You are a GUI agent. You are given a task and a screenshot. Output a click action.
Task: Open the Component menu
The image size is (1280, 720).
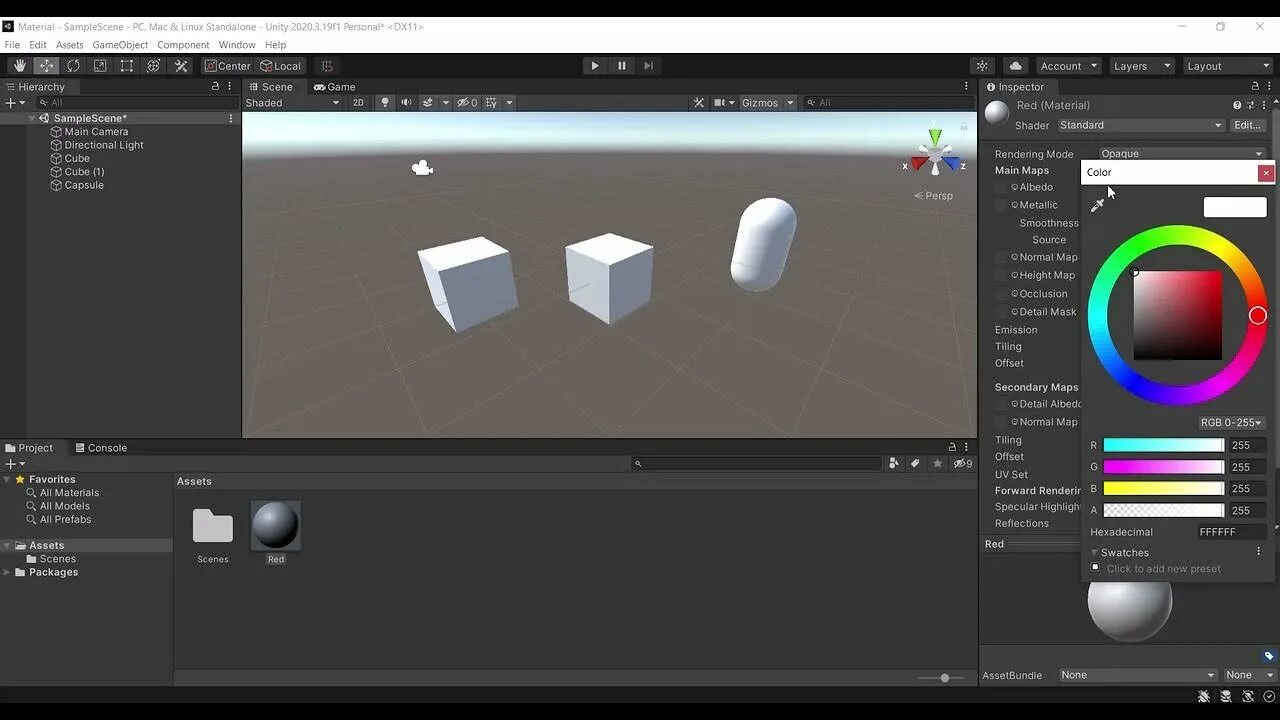pos(183,45)
